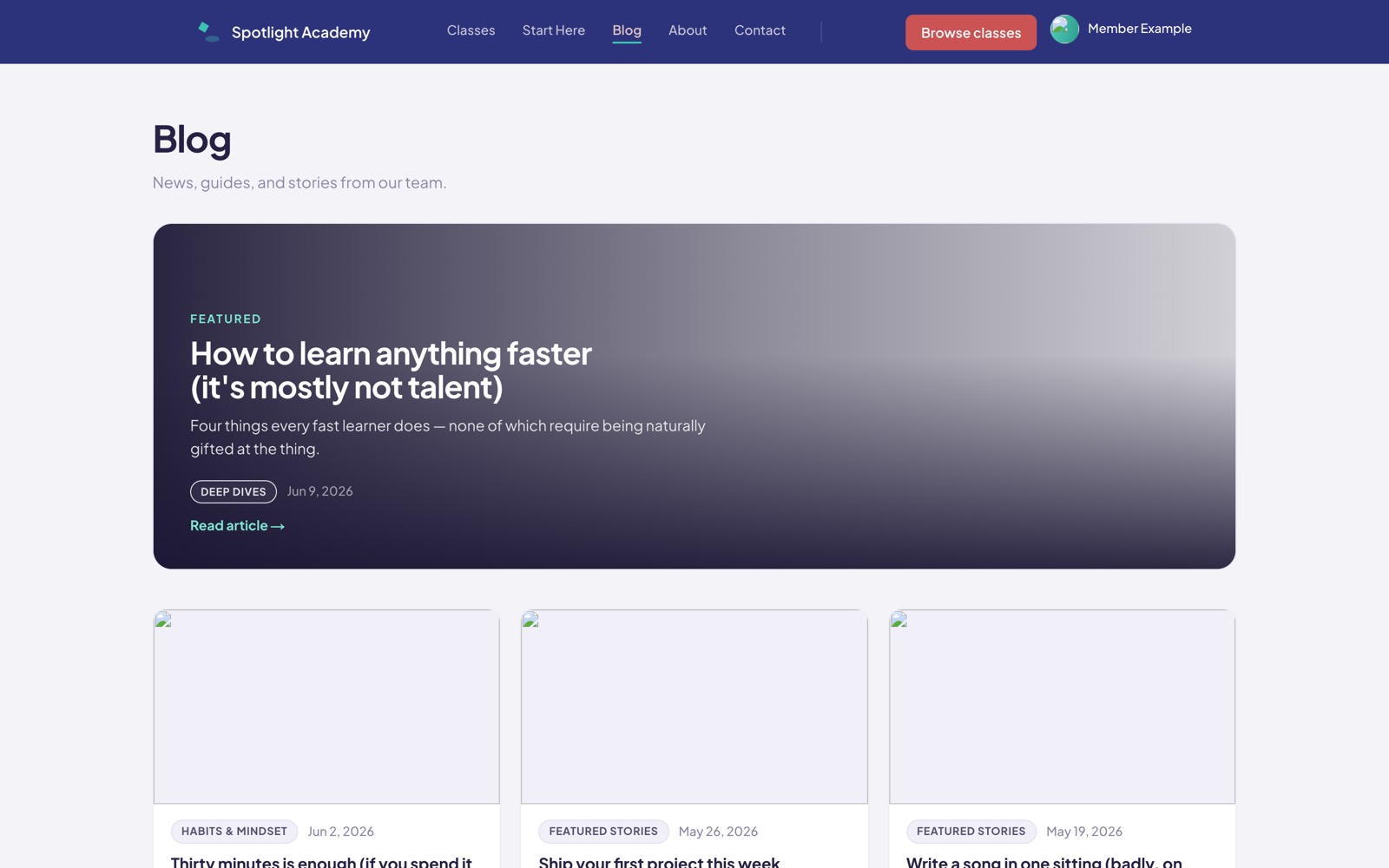Open the Member Example avatar
The width and height of the screenshot is (1389, 868).
pyautogui.click(x=1064, y=29)
